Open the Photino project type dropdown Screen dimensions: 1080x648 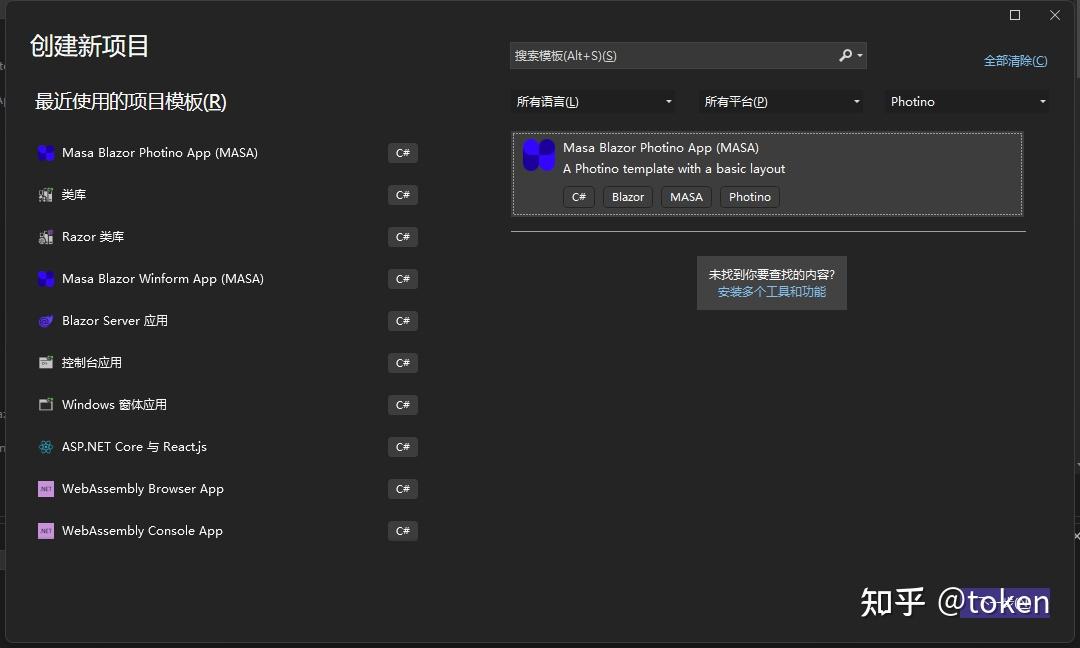click(x=965, y=101)
